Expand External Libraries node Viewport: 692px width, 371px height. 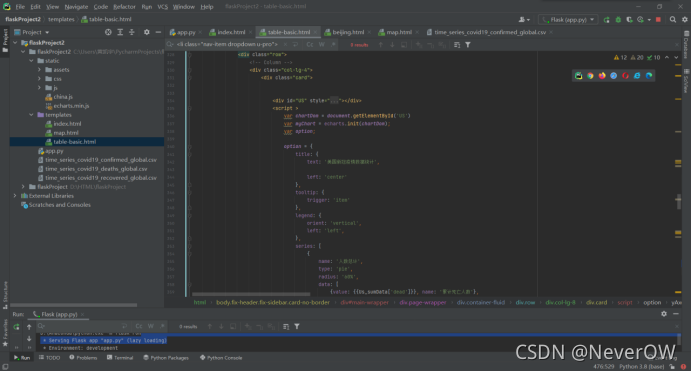[x=15, y=196]
